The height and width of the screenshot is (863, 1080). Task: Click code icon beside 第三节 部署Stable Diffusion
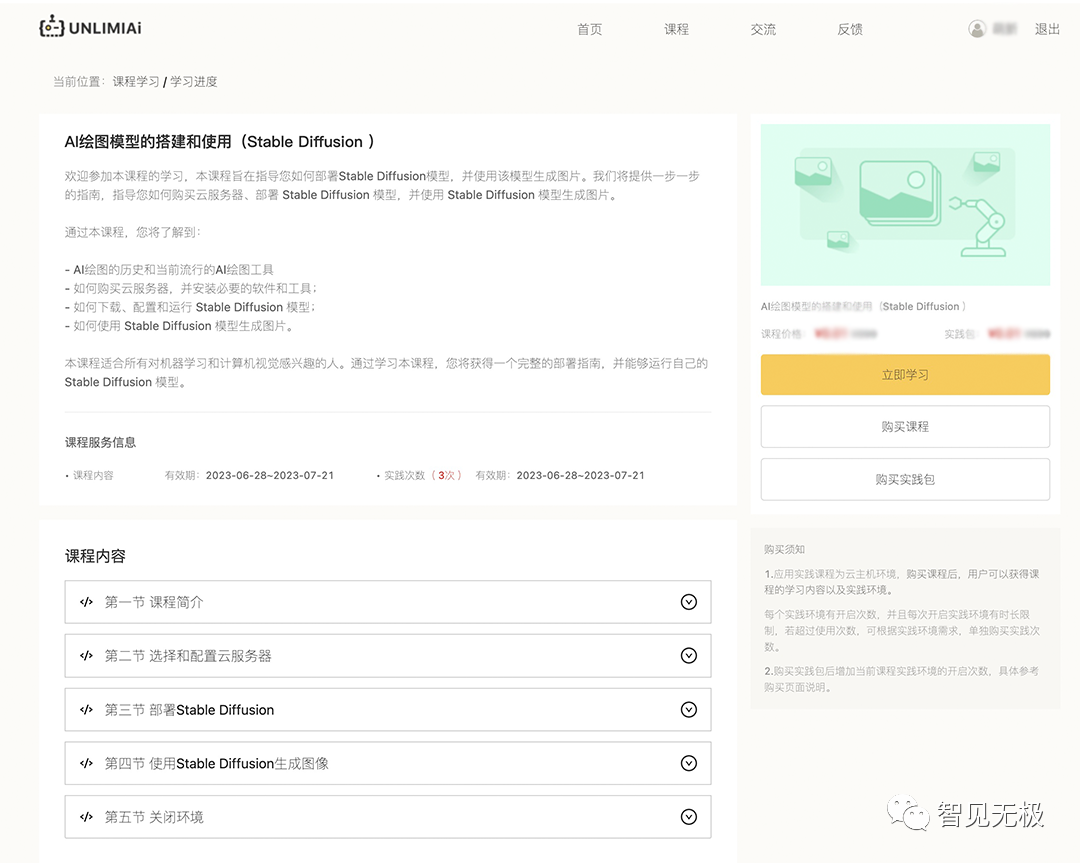(x=87, y=710)
